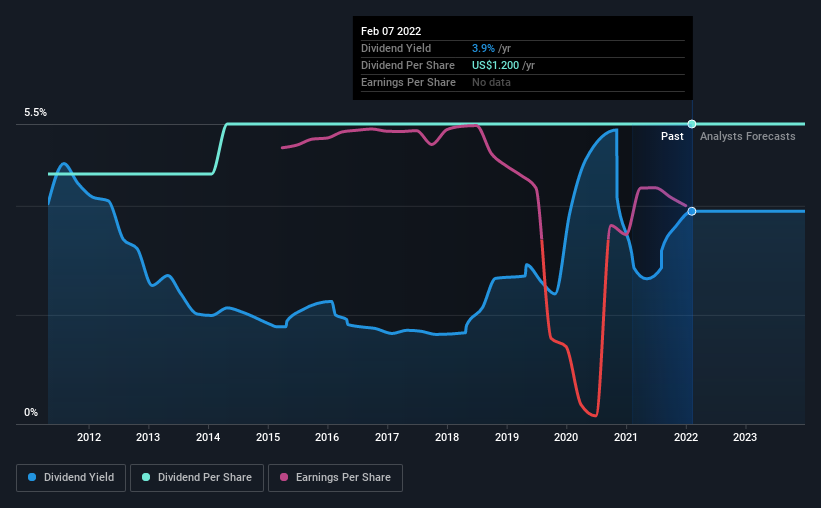The image size is (821, 508).
Task: Click the 2018 x-axis year label
Action: (447, 437)
